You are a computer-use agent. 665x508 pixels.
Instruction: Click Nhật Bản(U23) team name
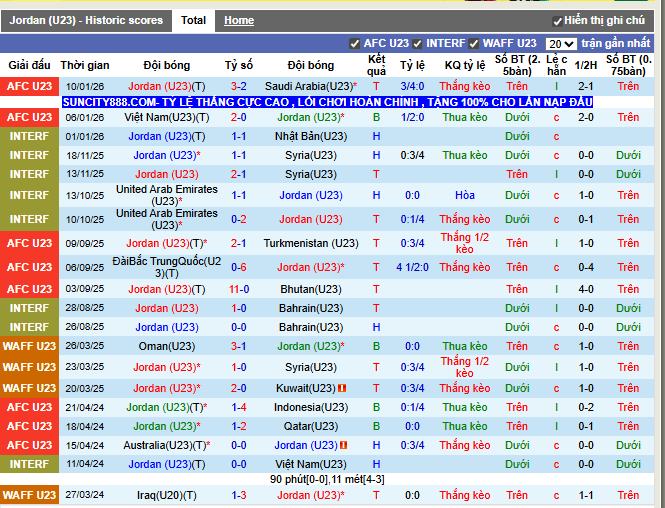coord(311,137)
